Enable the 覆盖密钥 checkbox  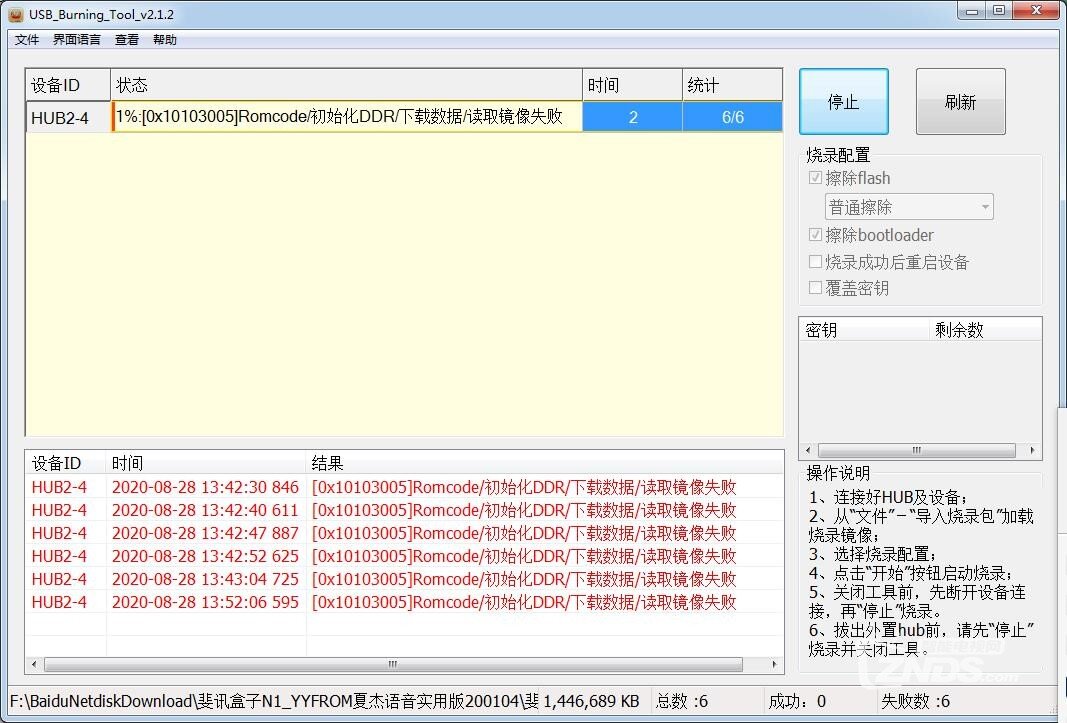tap(816, 288)
